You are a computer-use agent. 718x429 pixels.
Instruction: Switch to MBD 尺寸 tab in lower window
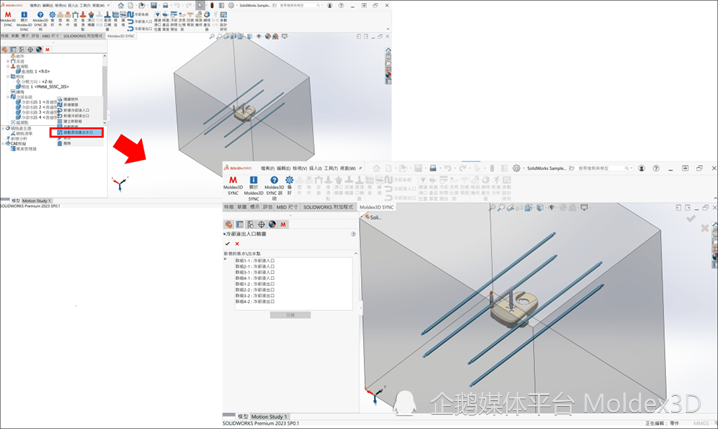pos(287,207)
